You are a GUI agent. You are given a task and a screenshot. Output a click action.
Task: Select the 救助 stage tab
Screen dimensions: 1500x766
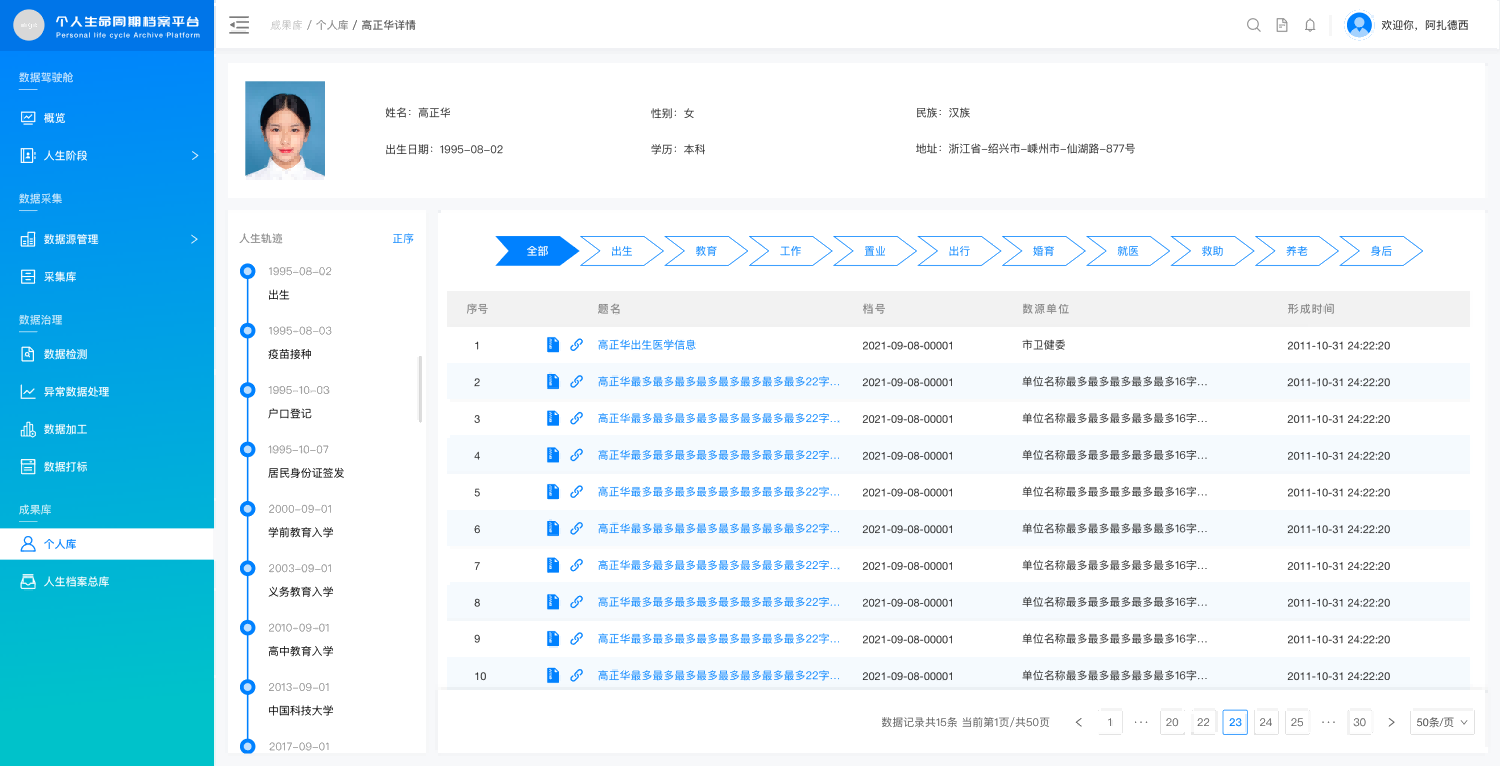click(x=1212, y=251)
